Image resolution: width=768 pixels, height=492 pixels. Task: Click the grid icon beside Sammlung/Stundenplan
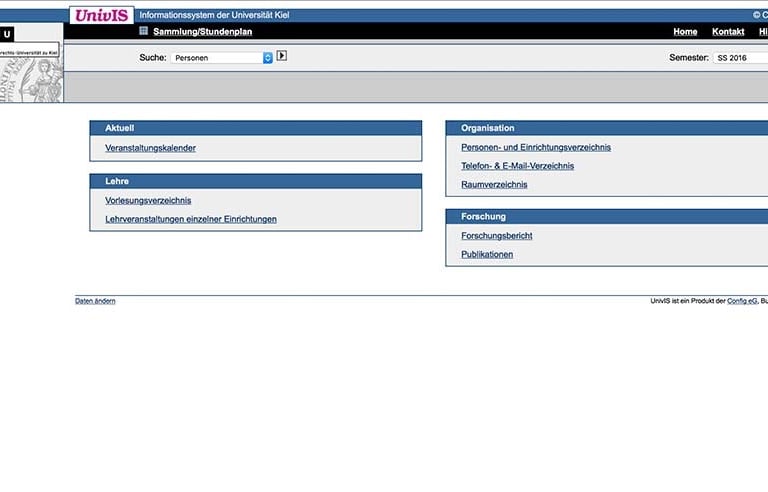click(x=144, y=31)
